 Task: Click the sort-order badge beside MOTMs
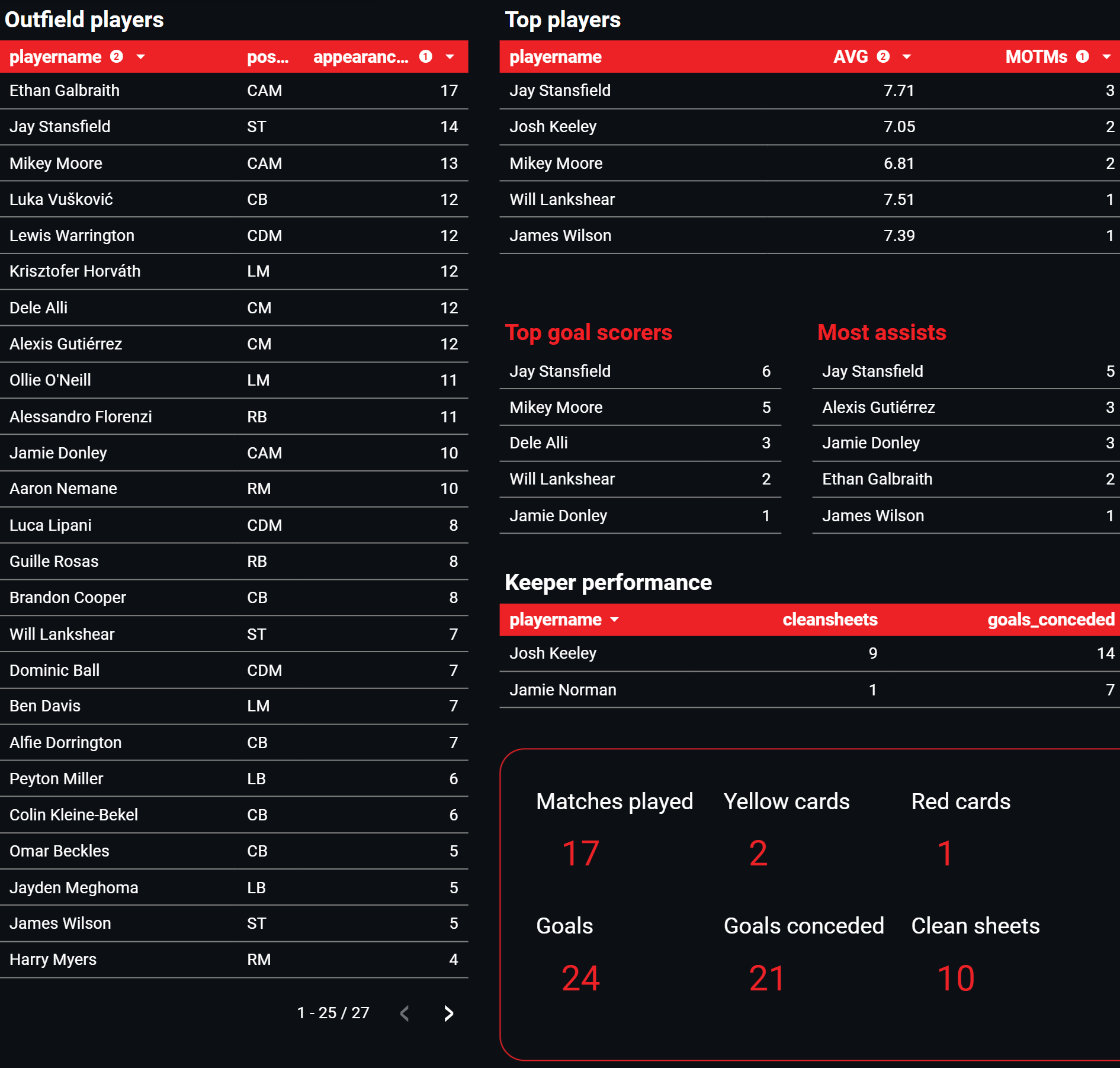(x=1082, y=56)
